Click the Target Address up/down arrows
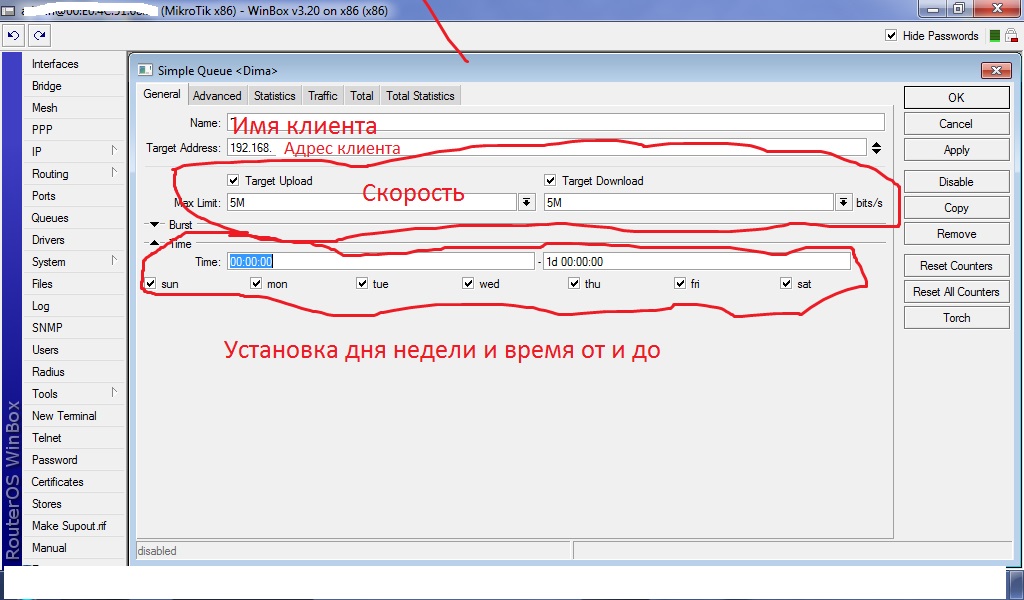Viewport: 1024px width, 600px height. point(876,148)
